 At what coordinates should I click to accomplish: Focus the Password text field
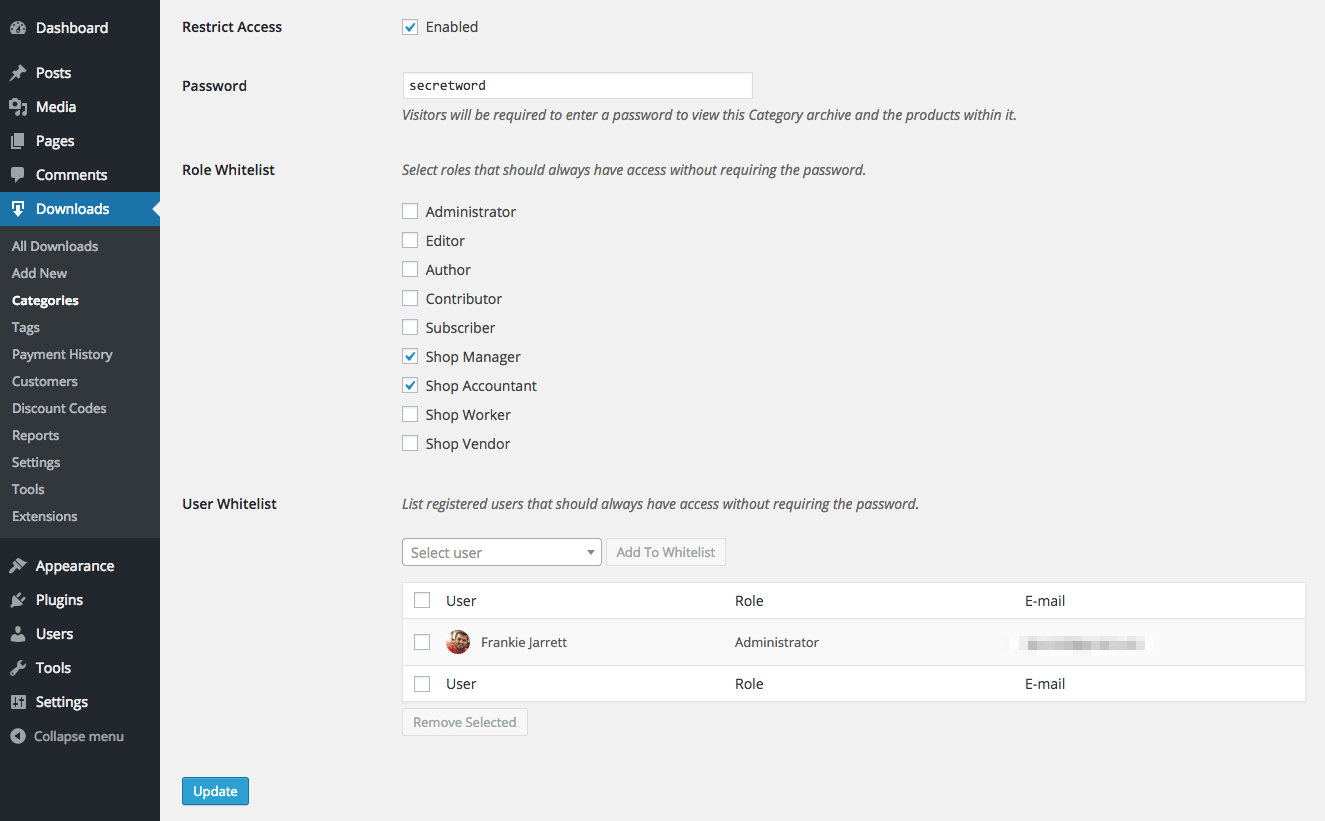point(577,86)
